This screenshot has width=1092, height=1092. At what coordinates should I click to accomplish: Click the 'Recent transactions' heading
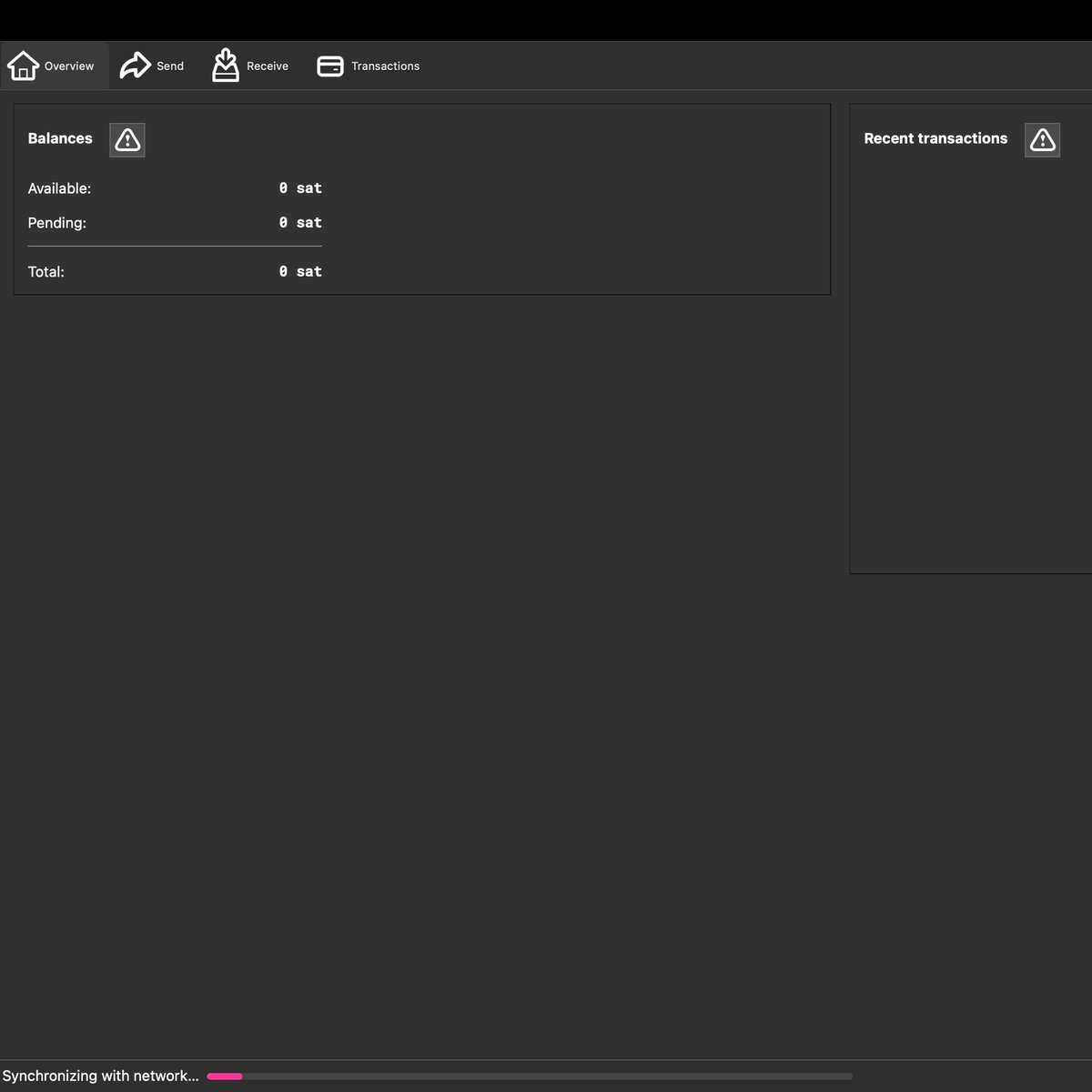pyautogui.click(x=935, y=138)
